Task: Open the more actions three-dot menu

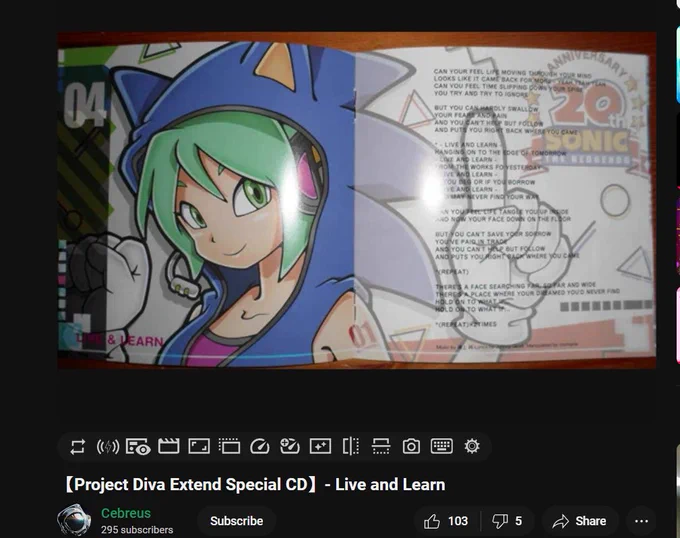Action: 641,521
